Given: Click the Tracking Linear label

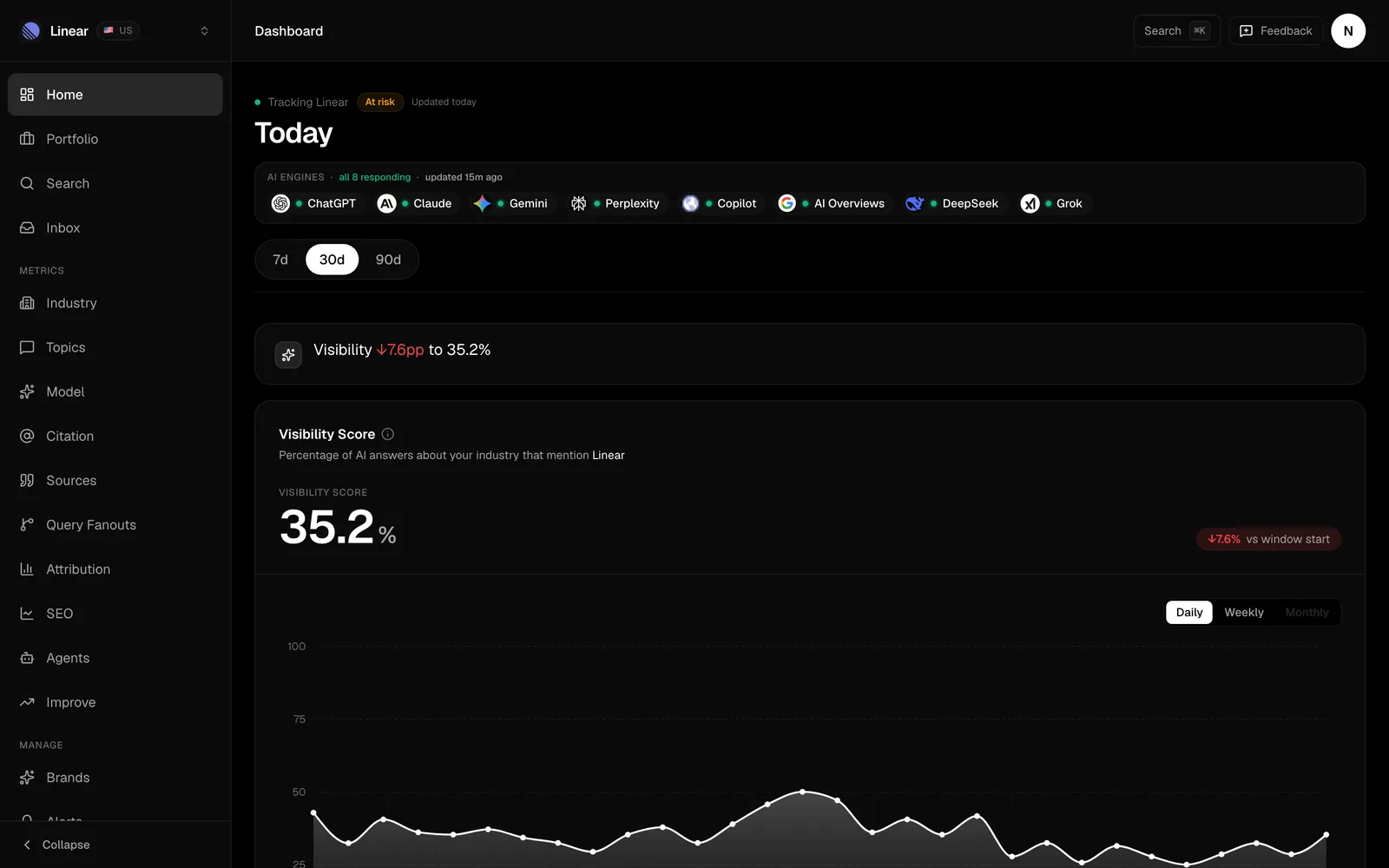Looking at the screenshot, I should pos(307,102).
